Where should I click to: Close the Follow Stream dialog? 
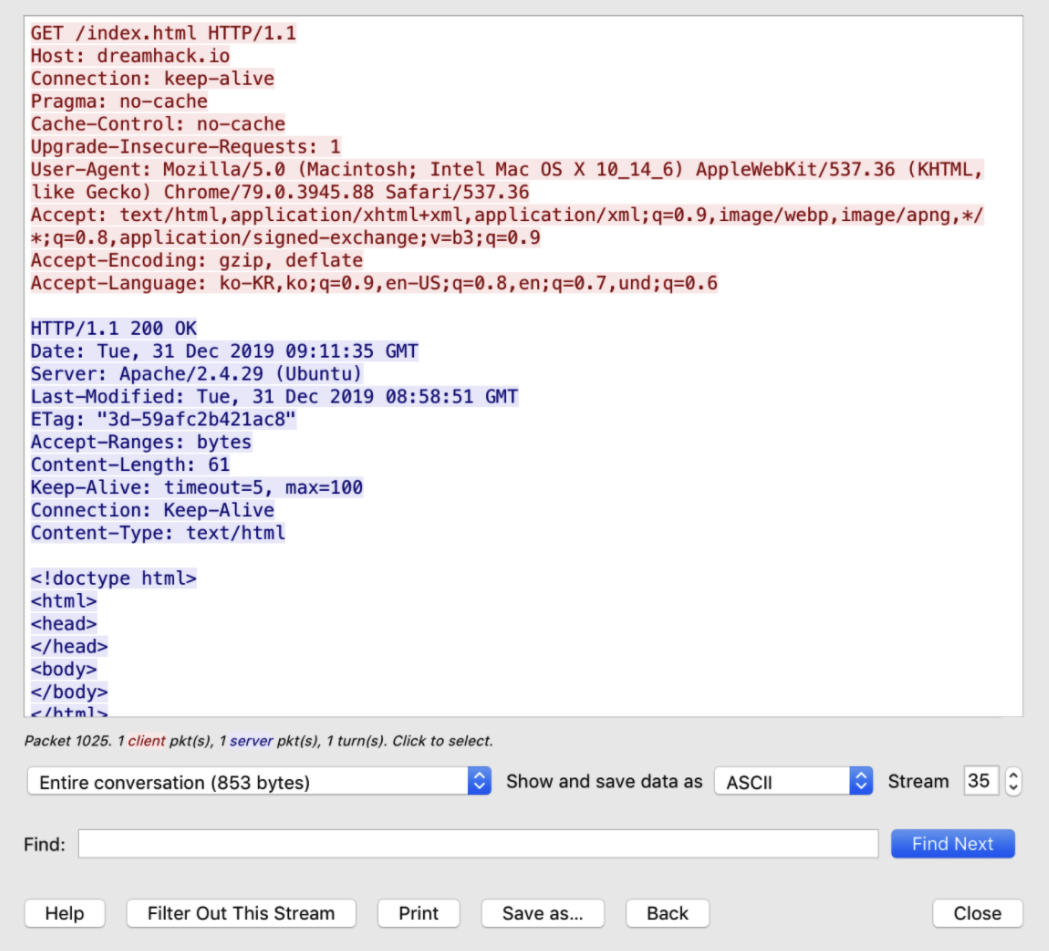pos(977,913)
